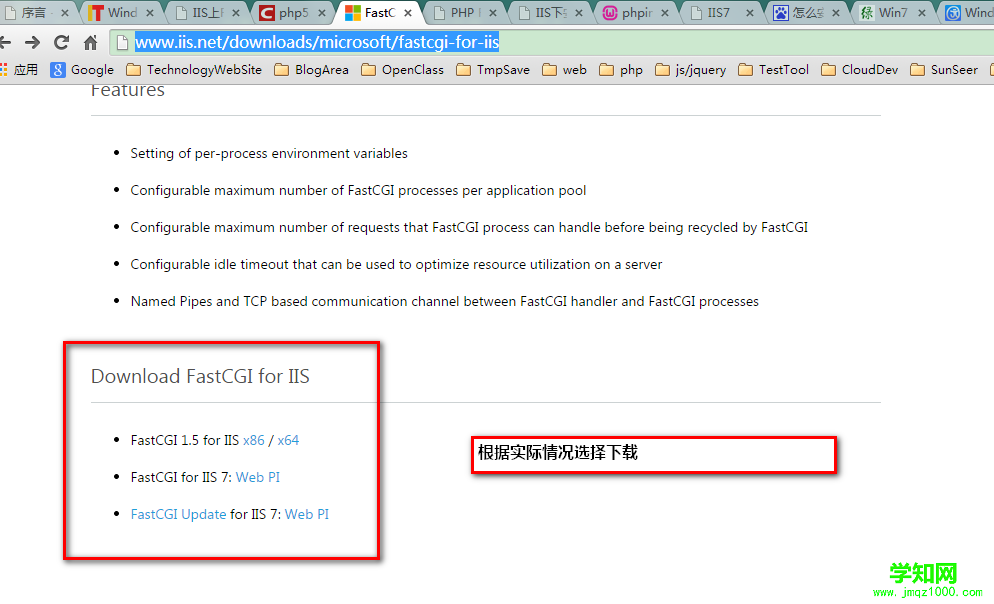The height and width of the screenshot is (604, 994).
Task: Close the php5 tab
Action: coord(322,13)
